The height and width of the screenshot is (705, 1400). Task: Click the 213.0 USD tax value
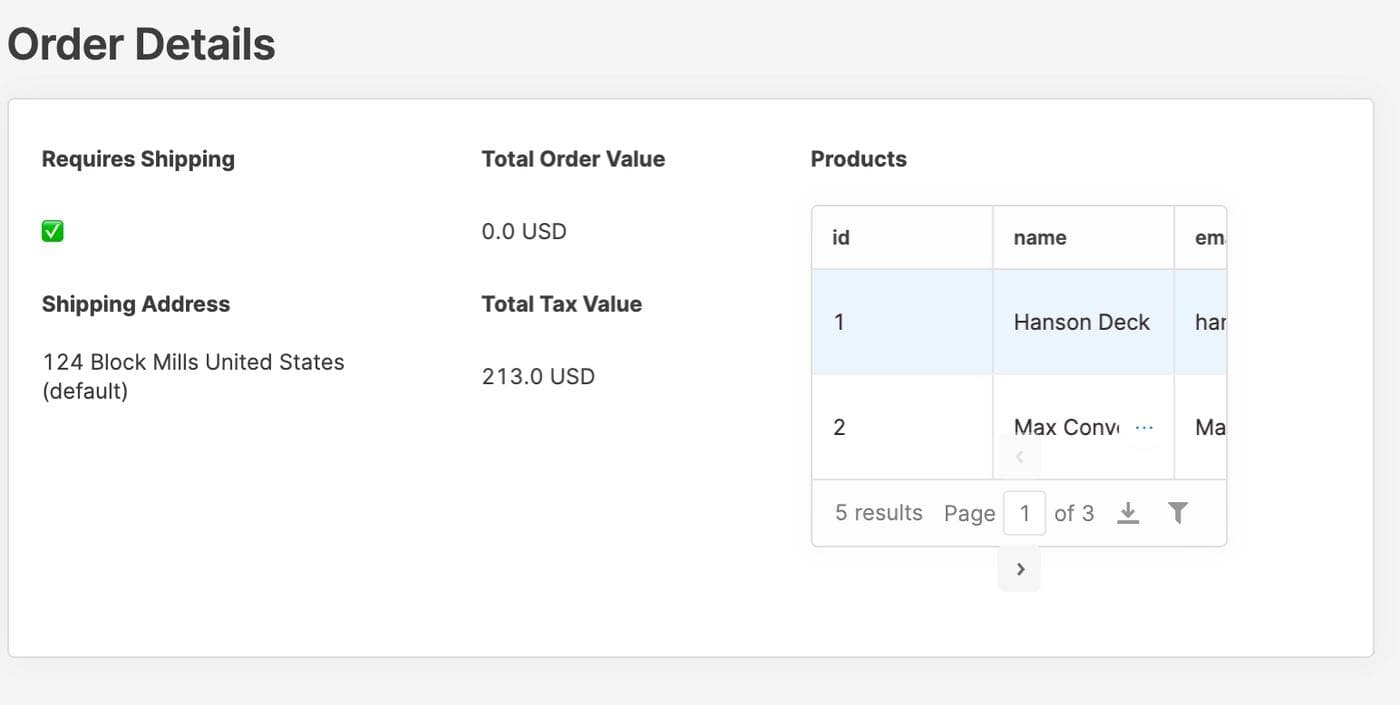[538, 377]
